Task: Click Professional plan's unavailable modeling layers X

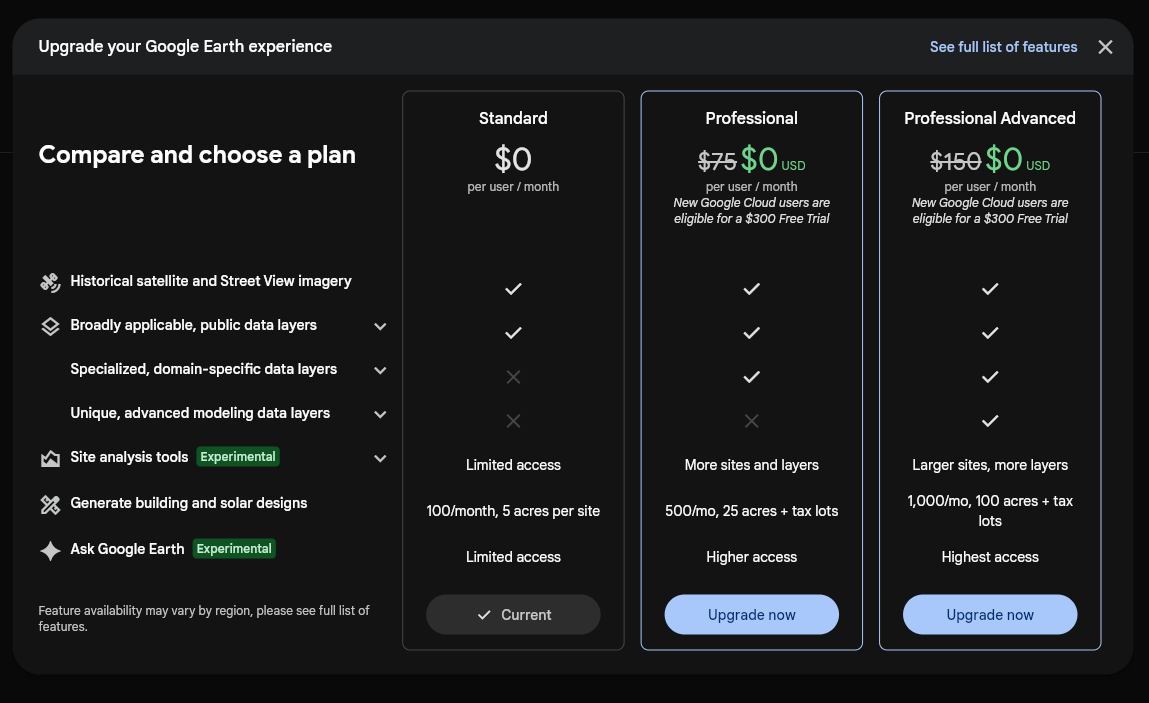Action: coord(751,421)
